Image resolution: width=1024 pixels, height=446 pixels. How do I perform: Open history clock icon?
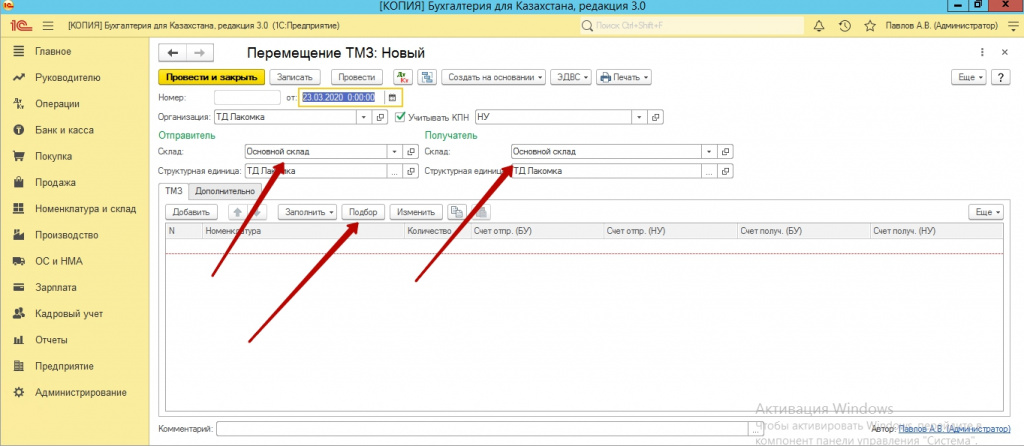point(844,26)
